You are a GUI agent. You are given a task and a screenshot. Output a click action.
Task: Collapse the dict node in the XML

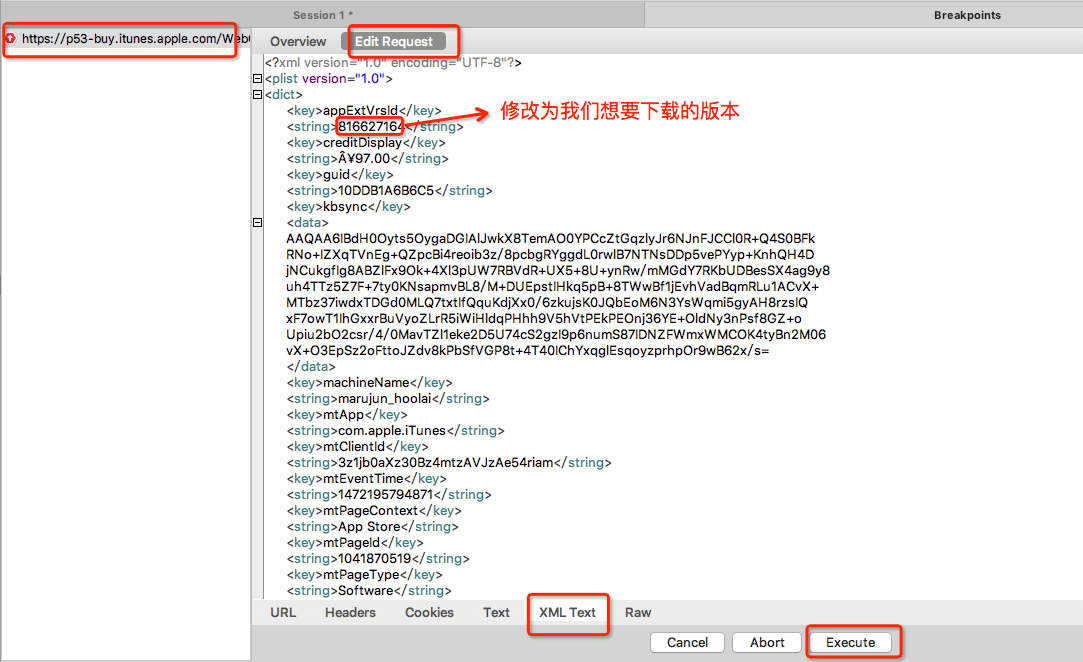click(x=257, y=95)
